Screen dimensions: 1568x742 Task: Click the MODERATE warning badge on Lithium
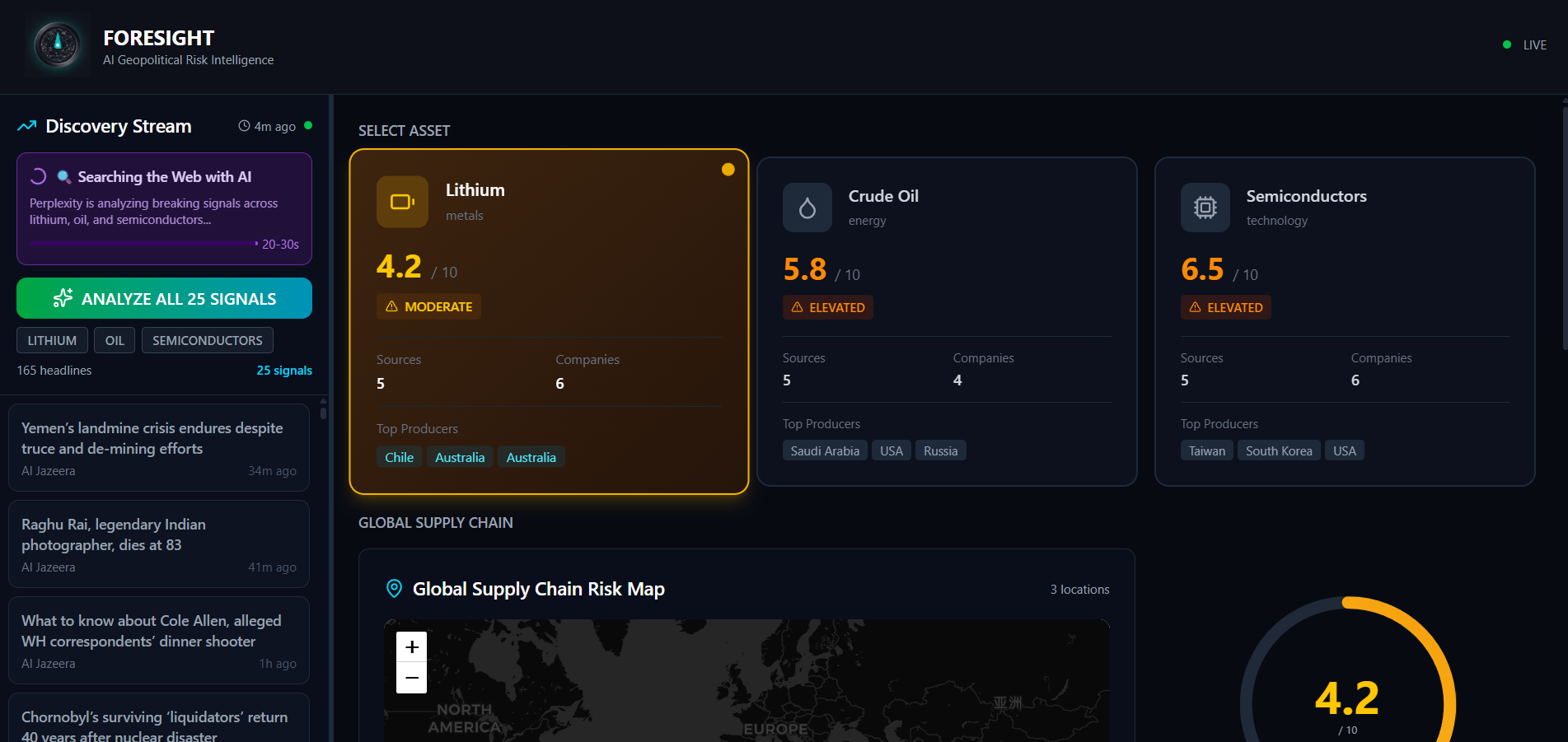point(428,306)
